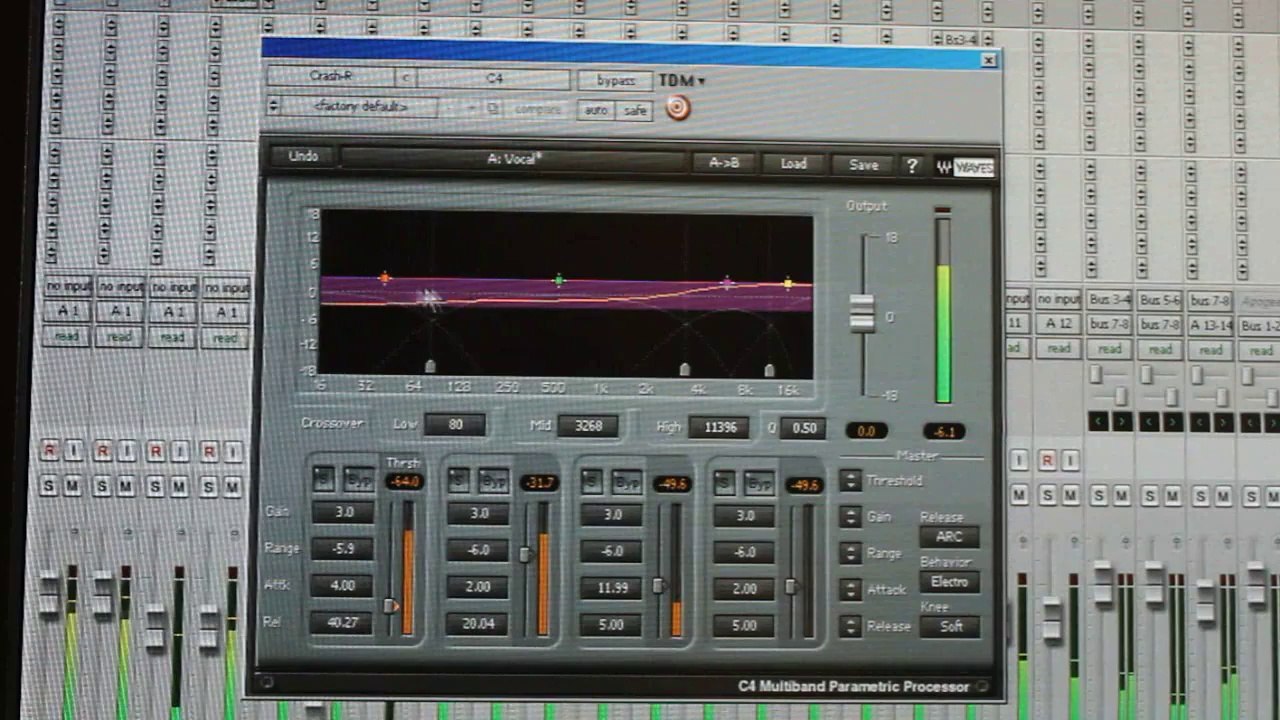Toggle the Soft knee button
The width and height of the screenshot is (1280, 720).
(x=949, y=627)
